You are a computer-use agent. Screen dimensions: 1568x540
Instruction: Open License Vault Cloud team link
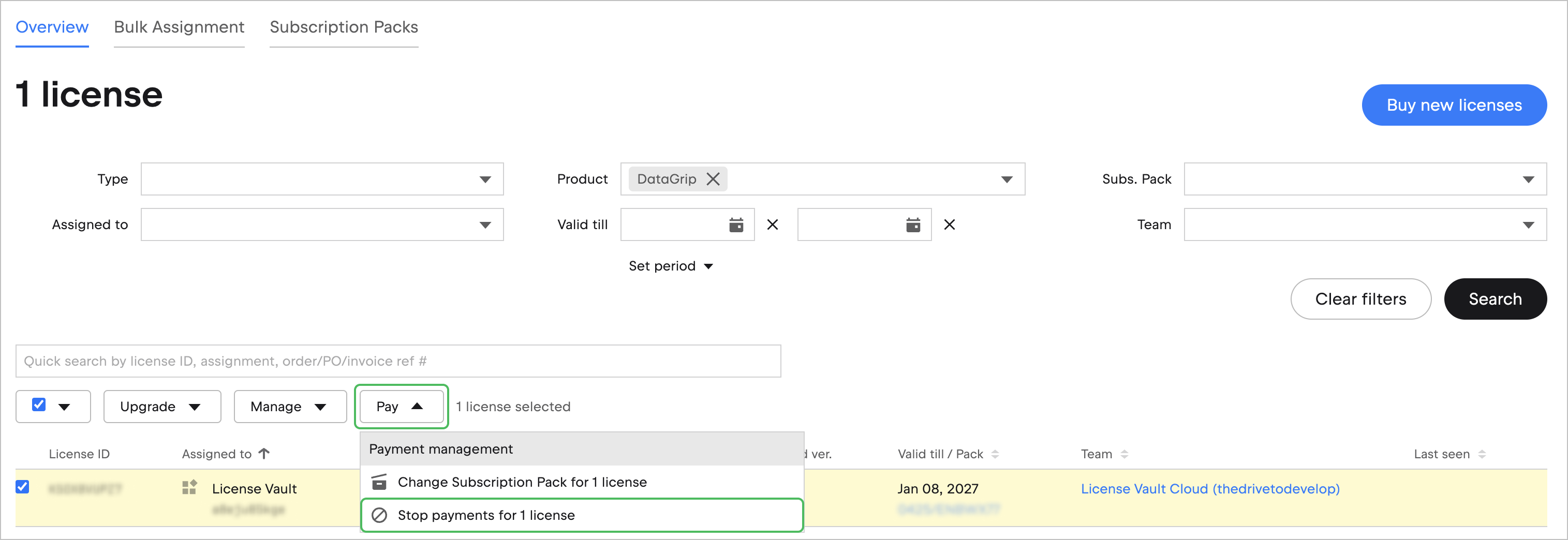(1209, 488)
